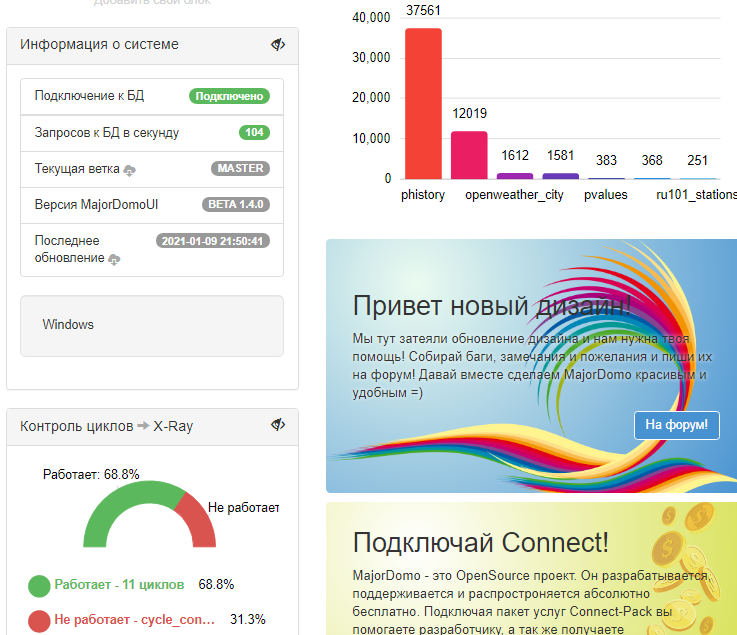Click the 2021-01-09 21:50:41 update timestamp
Viewport: 737px width, 635px height.
pos(212,241)
